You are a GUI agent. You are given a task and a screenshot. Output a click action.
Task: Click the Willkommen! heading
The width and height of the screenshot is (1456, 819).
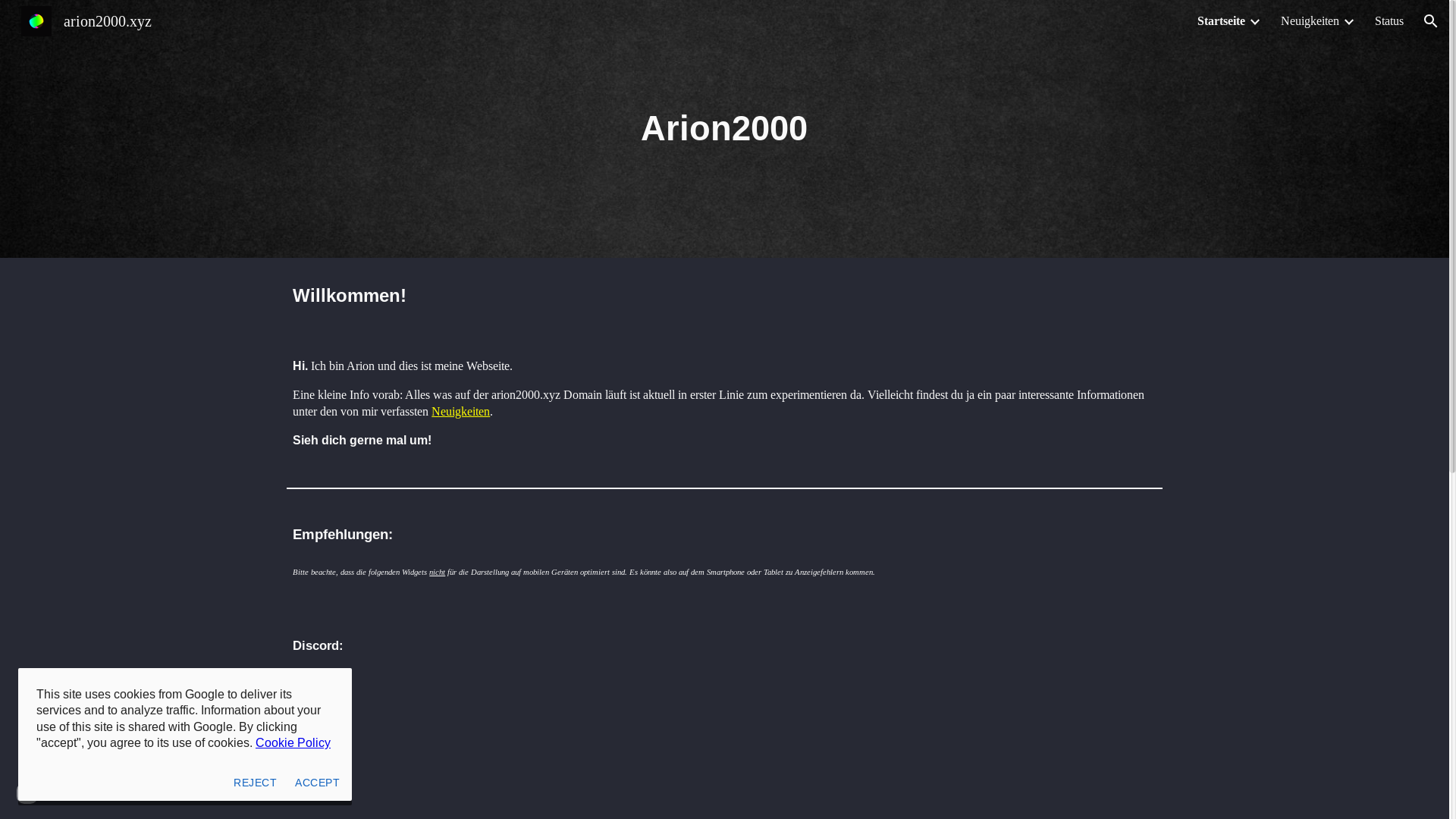coord(350,296)
